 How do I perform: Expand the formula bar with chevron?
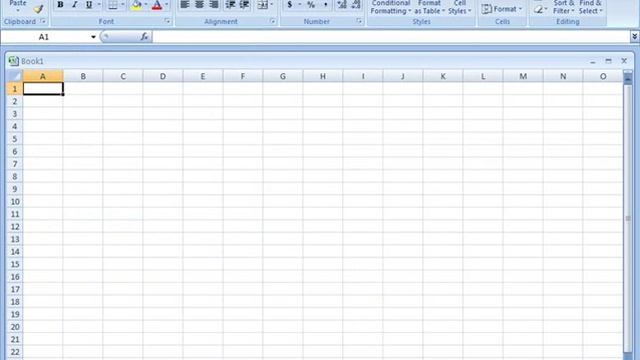(x=634, y=37)
